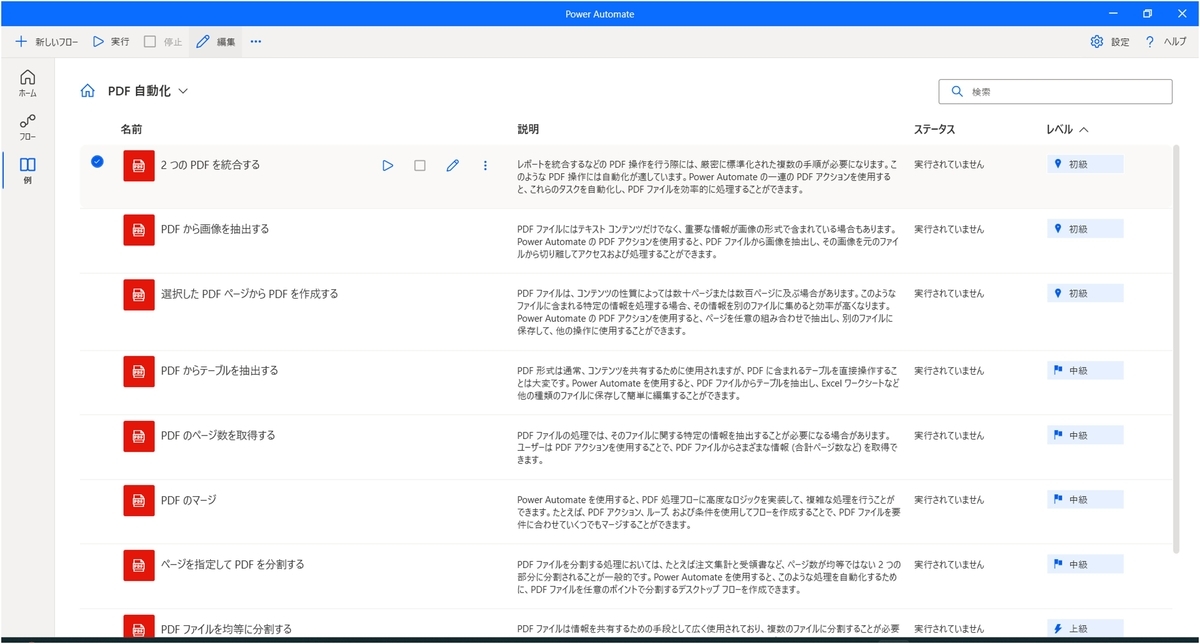Screen dimensions: 1200x644
Task: Click 初級 badge of PDF から画像を抽出する
Action: [1085, 229]
